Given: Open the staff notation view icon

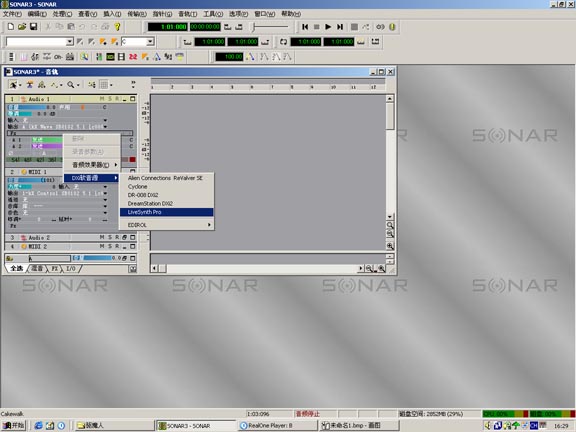Looking at the screenshot, I should [35, 57].
